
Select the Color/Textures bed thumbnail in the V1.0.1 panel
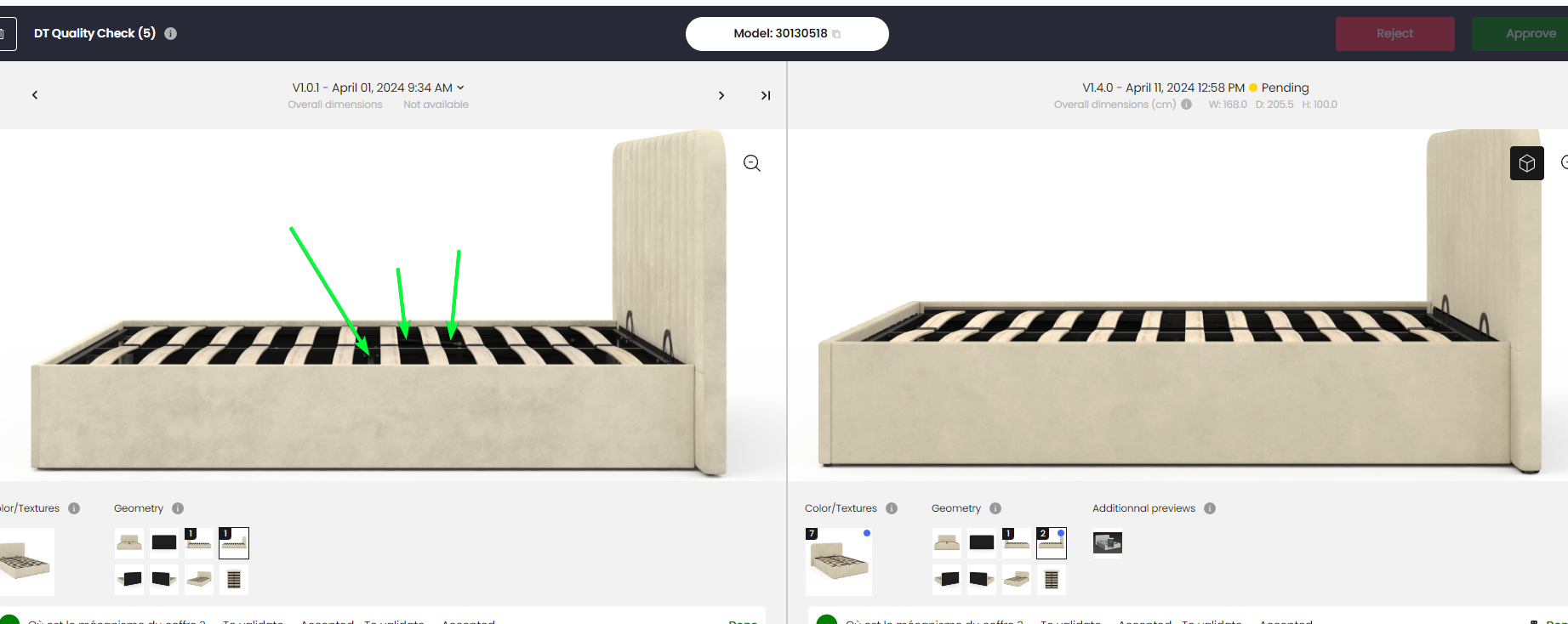click(x=26, y=561)
